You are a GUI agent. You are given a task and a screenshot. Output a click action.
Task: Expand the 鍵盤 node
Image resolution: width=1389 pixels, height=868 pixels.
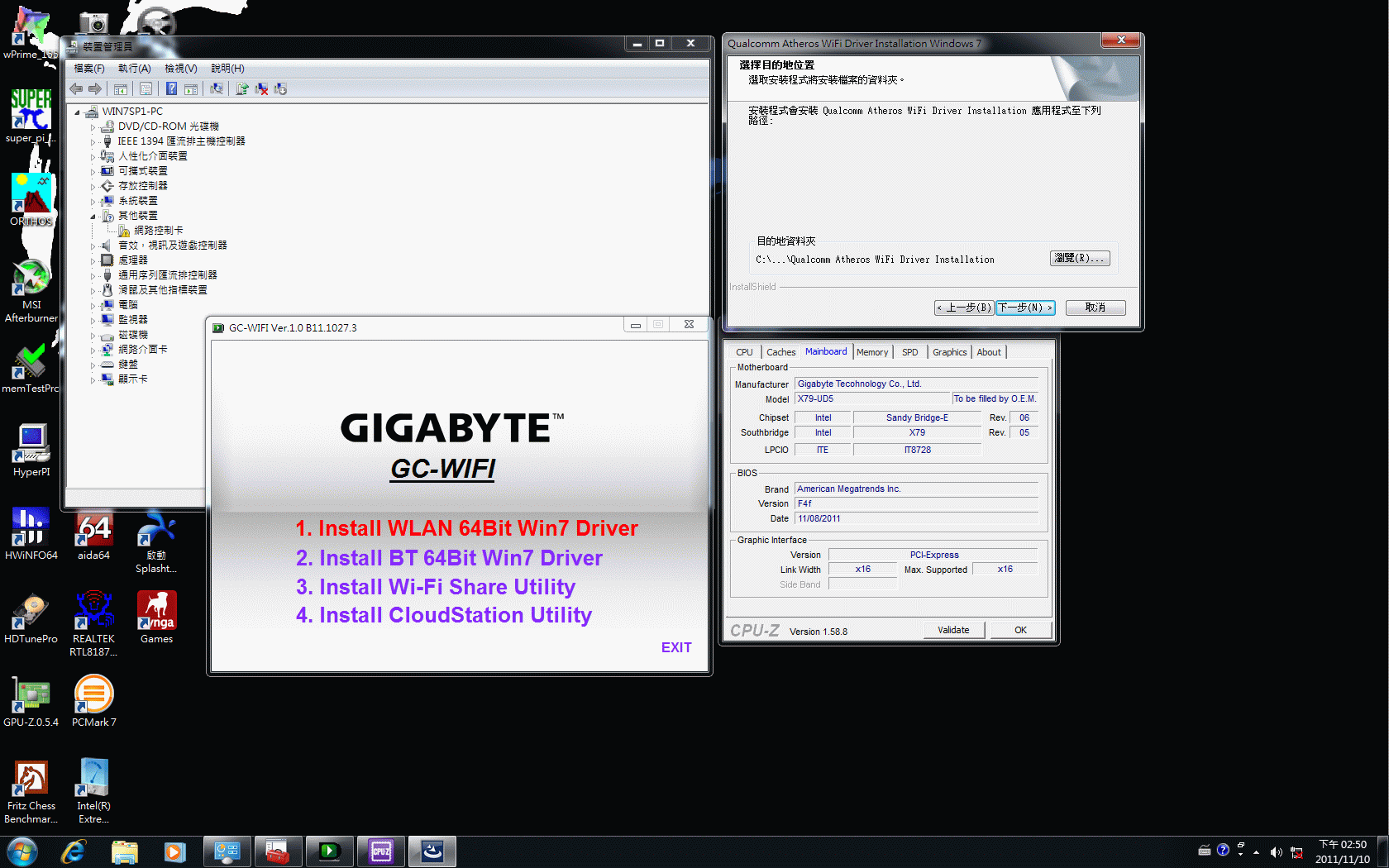tap(93, 365)
